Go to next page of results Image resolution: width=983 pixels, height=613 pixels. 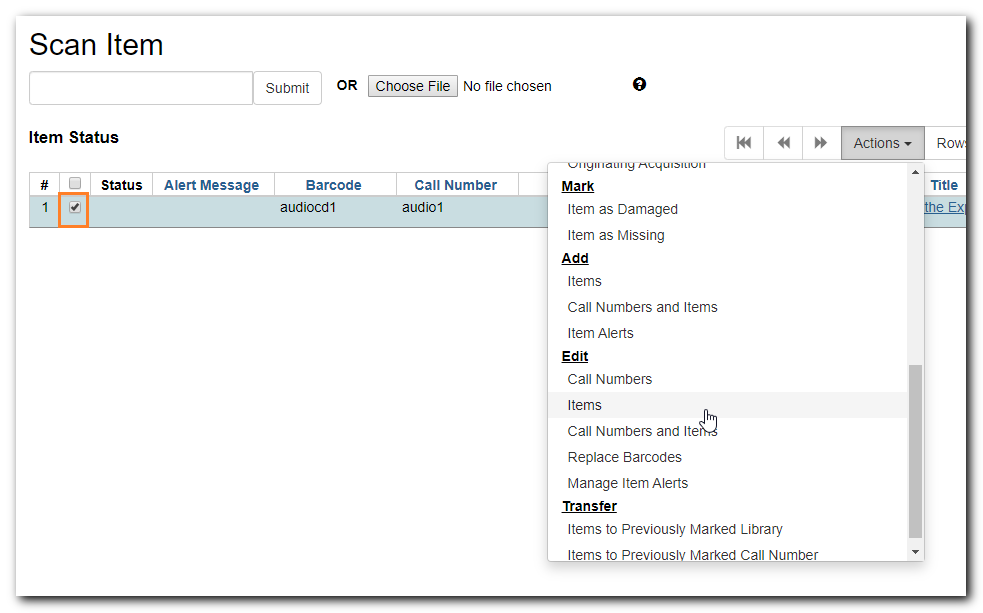pyautogui.click(x=821, y=143)
